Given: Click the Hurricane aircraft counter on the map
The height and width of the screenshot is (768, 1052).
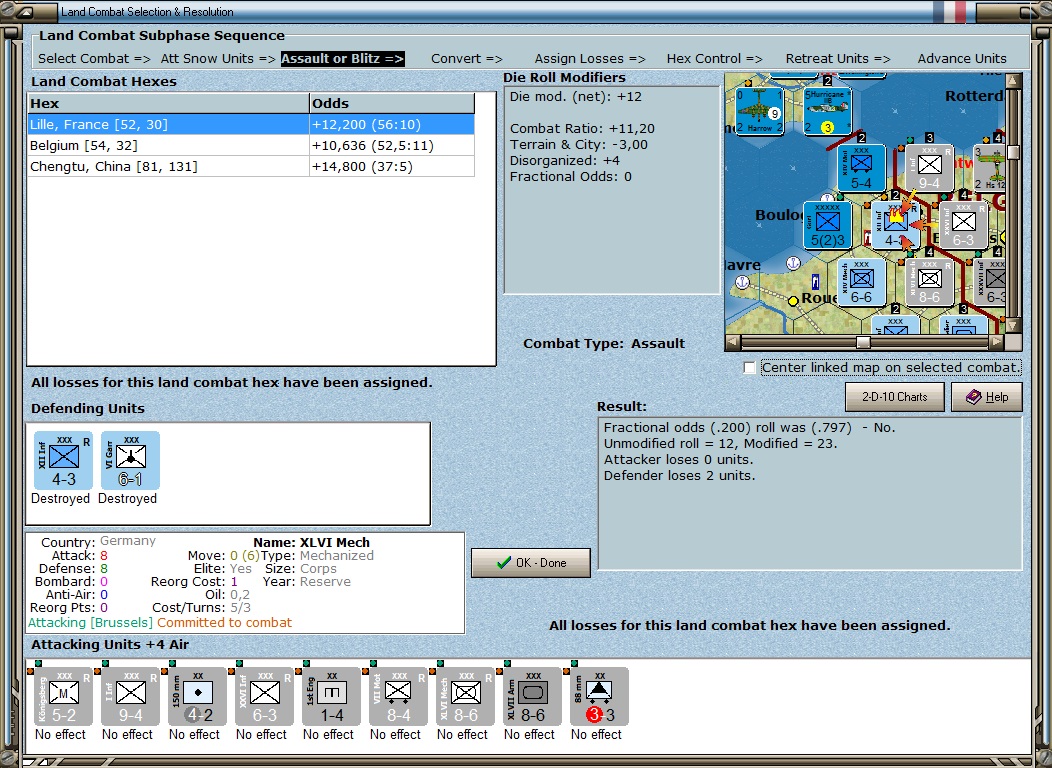Looking at the screenshot, I should pyautogui.click(x=827, y=111).
